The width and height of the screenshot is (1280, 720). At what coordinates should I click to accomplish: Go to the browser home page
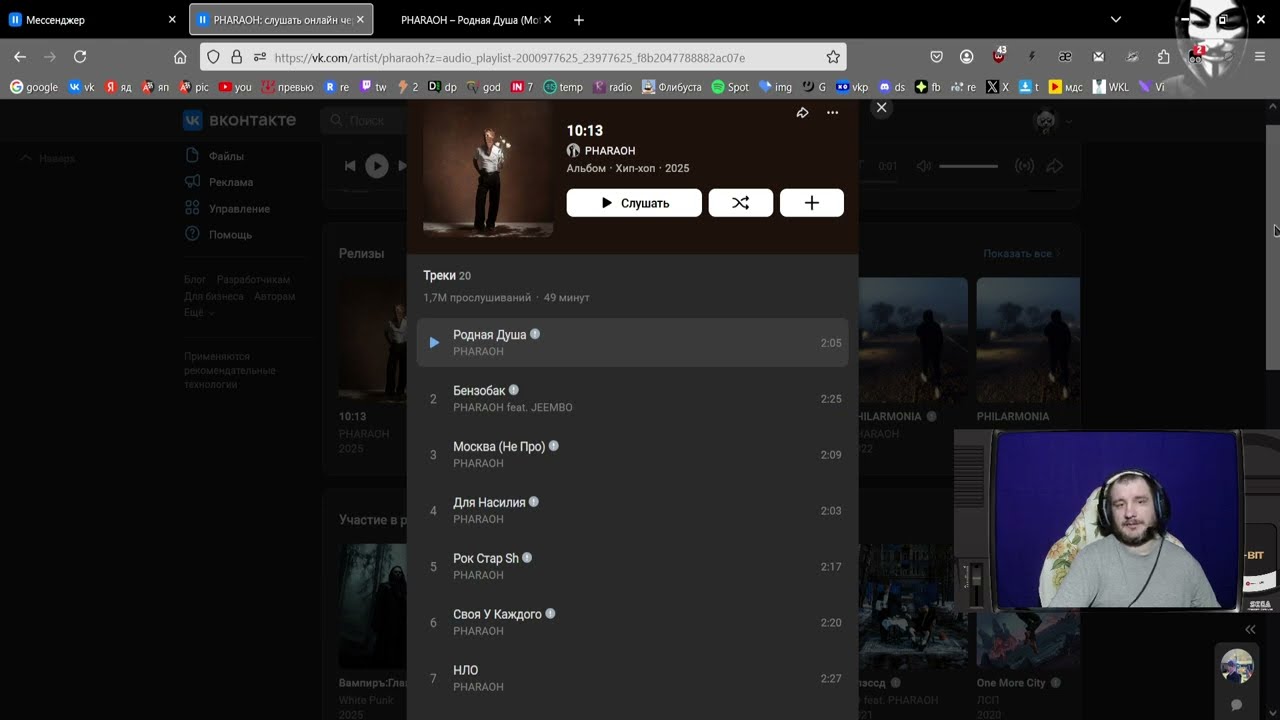click(180, 57)
